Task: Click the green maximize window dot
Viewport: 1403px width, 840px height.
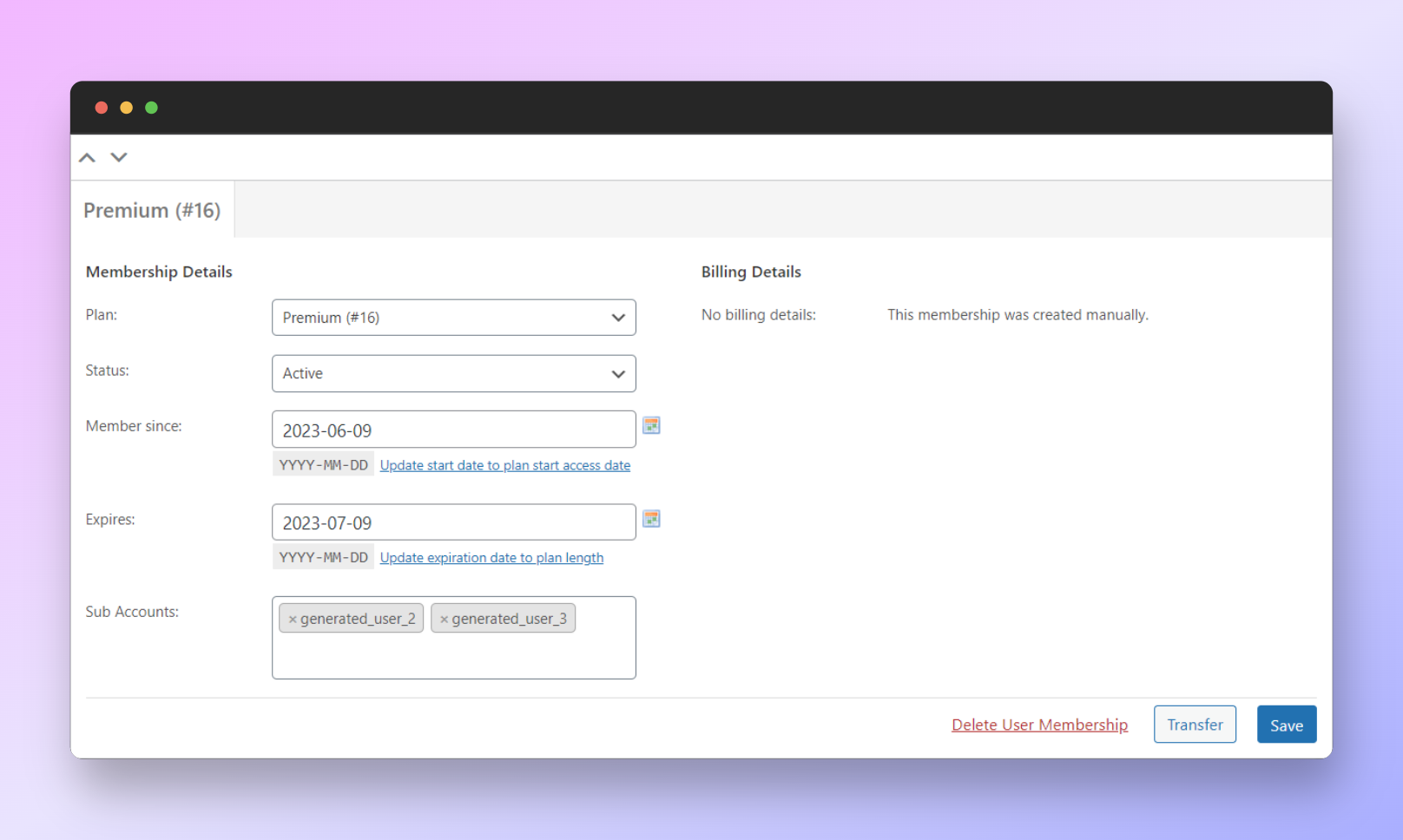Action: (152, 108)
